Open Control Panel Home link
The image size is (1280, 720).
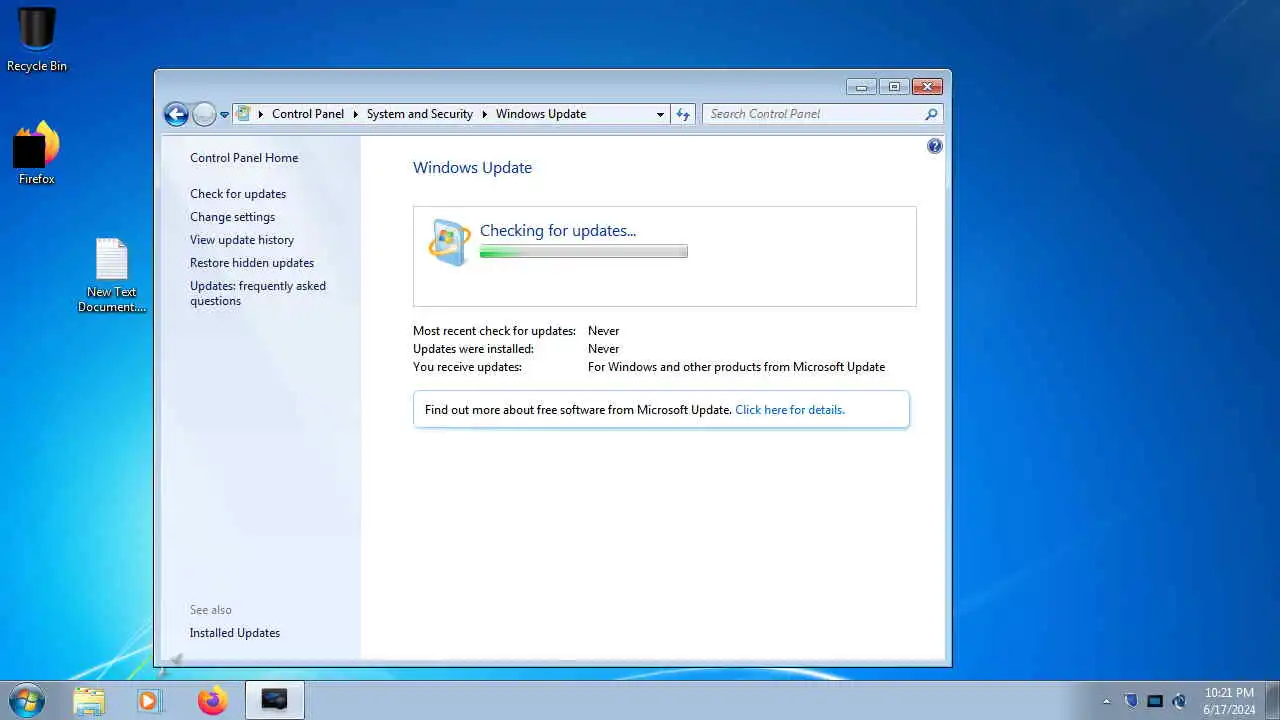tap(244, 158)
